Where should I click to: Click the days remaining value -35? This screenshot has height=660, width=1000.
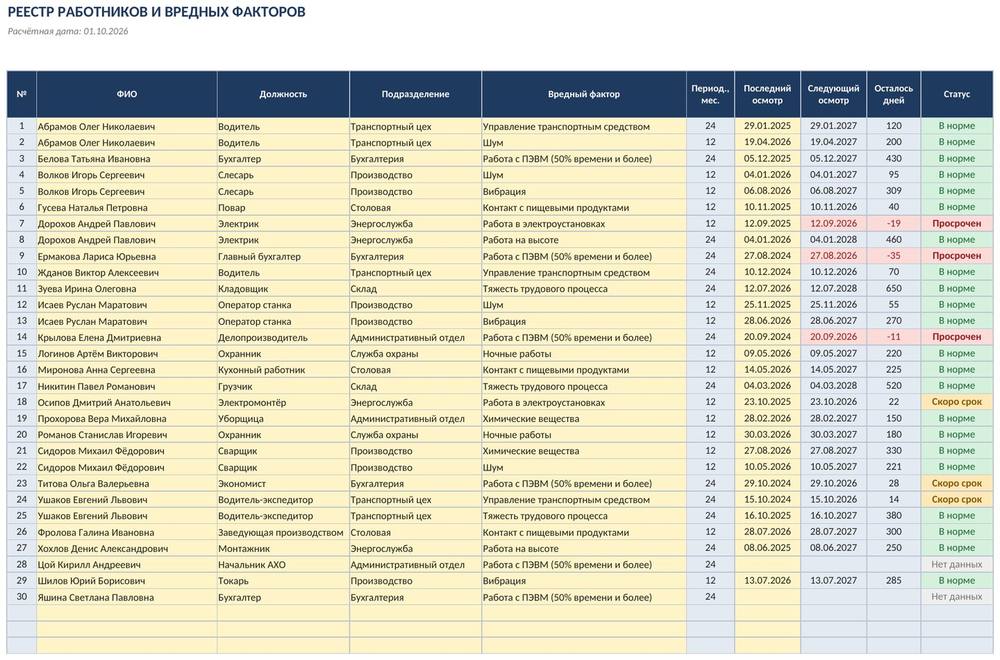(893, 256)
